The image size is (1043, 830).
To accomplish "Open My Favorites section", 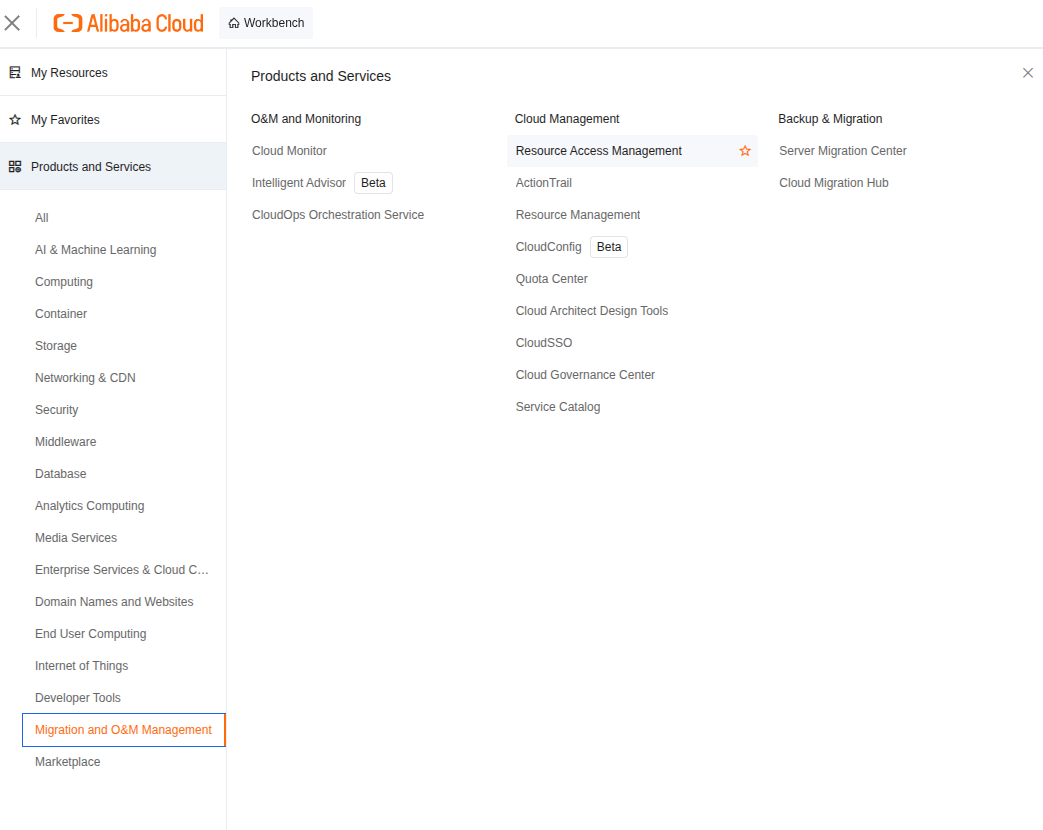I will click(113, 120).
